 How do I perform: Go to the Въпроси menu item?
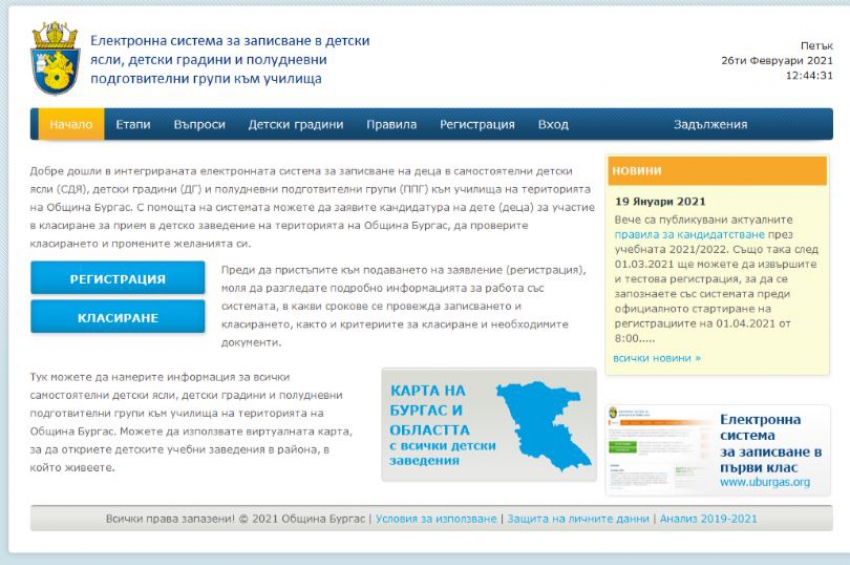pyautogui.click(x=199, y=125)
